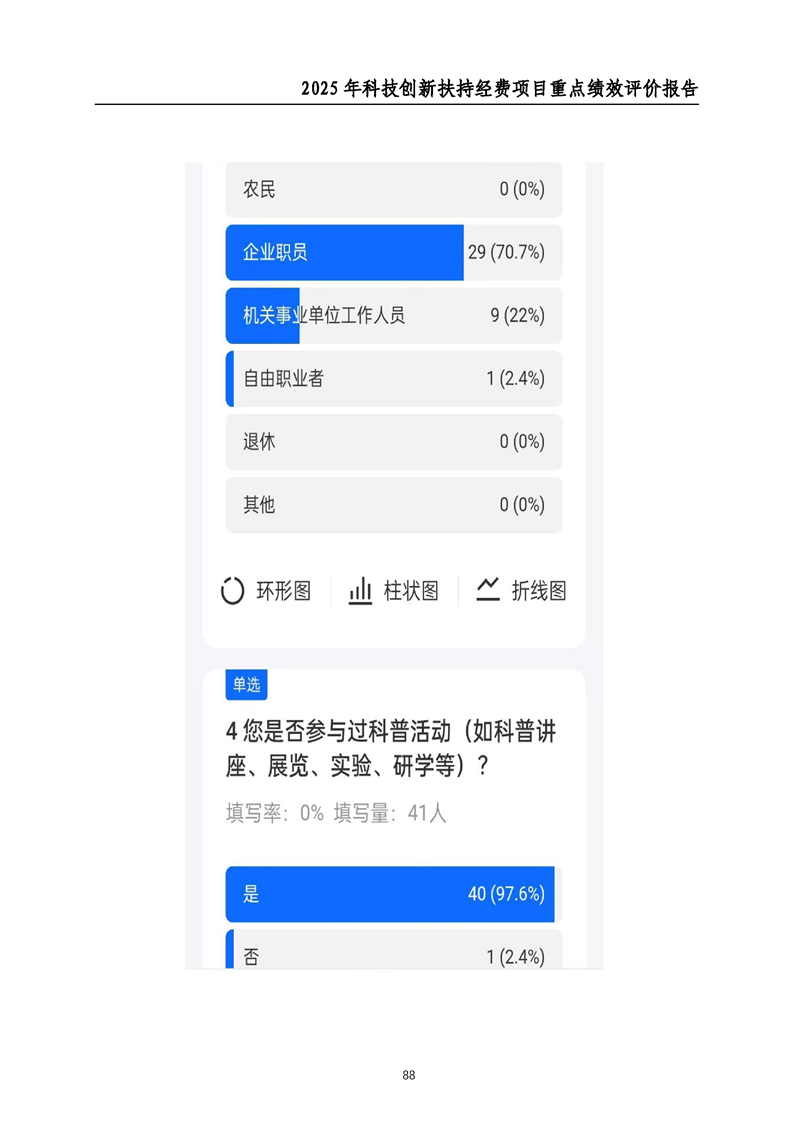The image size is (793, 1122).
Task: Click the bar chart icon
Action: click(x=360, y=591)
